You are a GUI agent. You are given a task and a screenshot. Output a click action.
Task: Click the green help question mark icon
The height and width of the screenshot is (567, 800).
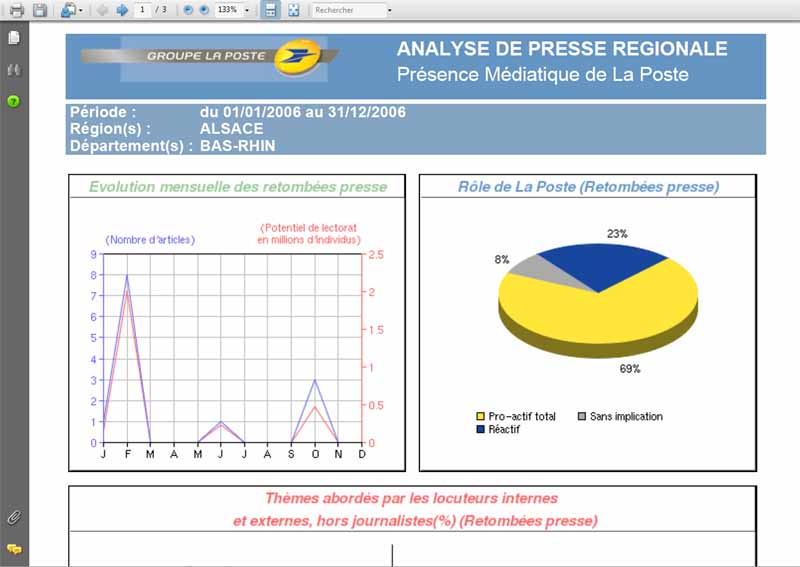coord(14,101)
